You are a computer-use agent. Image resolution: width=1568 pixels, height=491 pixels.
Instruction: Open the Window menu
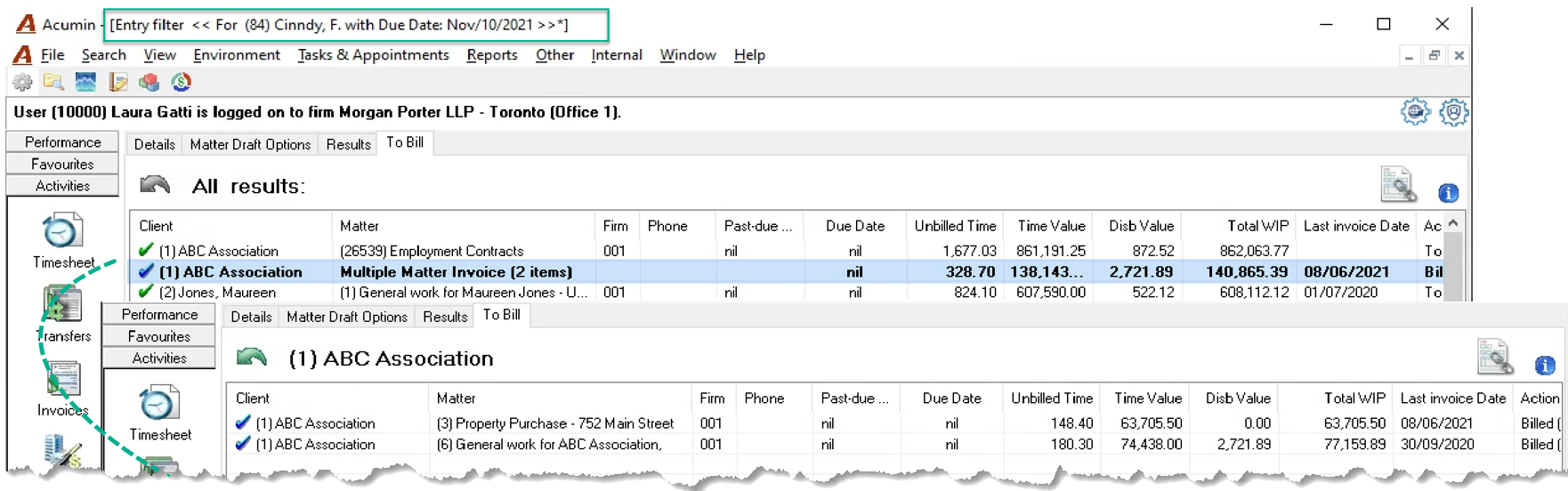pos(688,55)
